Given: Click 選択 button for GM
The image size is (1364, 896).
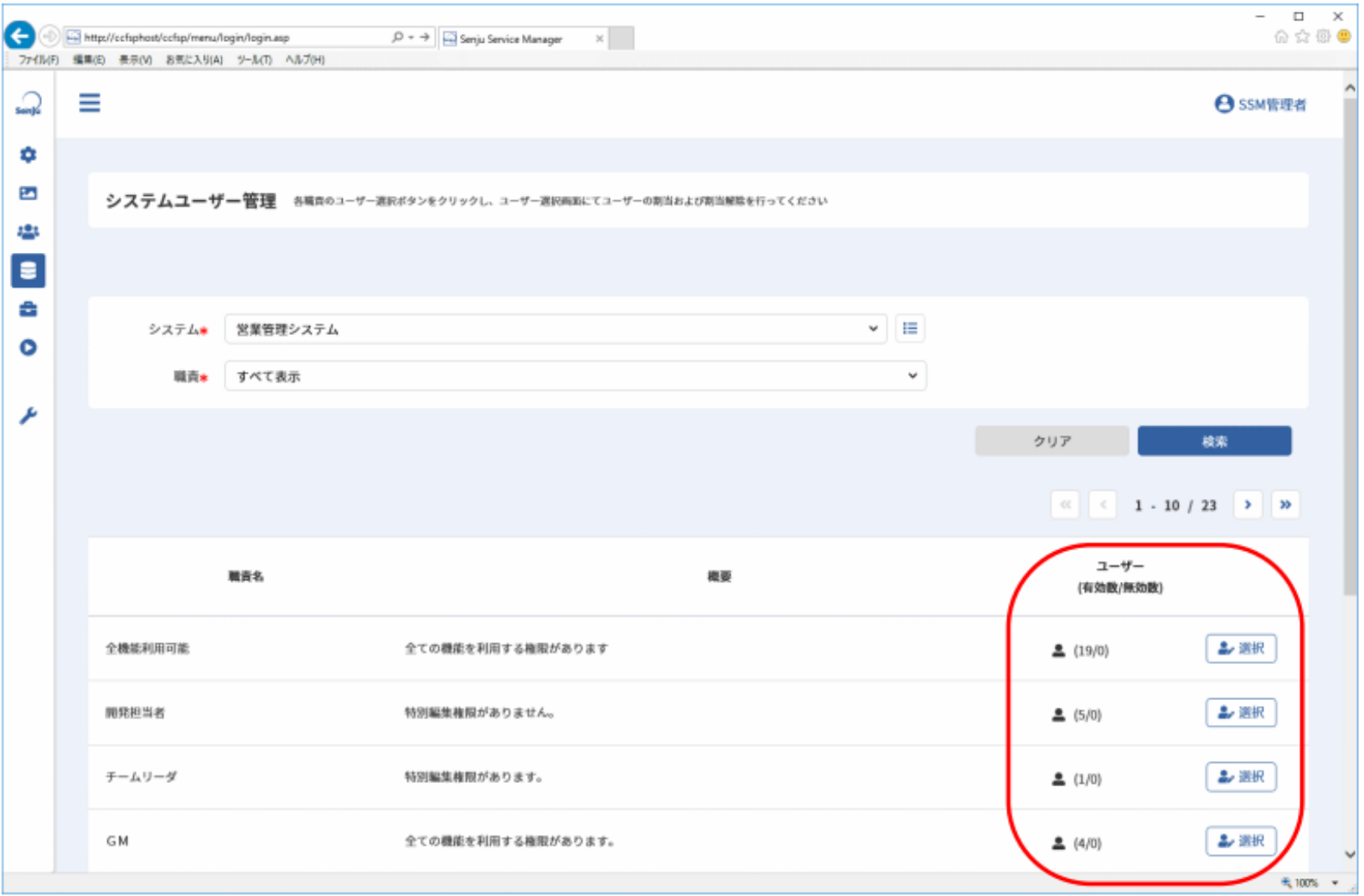Looking at the screenshot, I should 1241,841.
